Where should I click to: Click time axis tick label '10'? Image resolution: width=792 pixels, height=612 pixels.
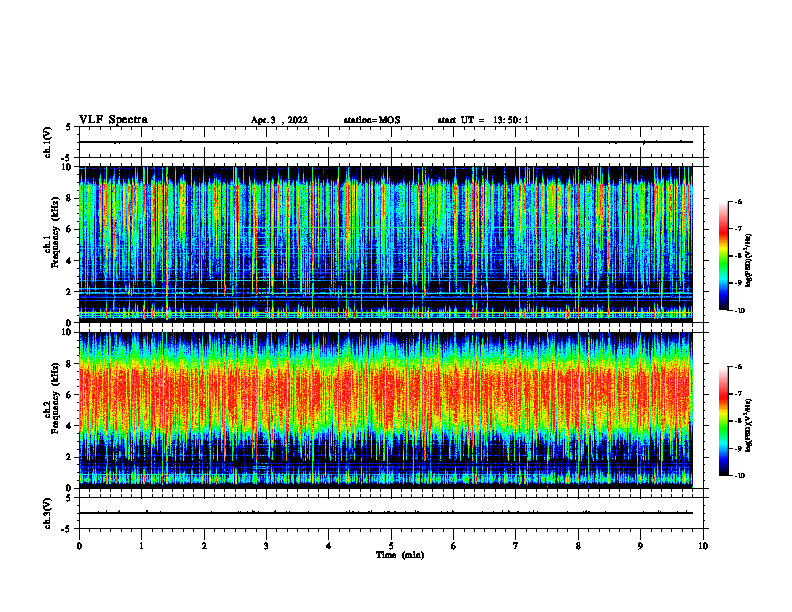coord(703,546)
